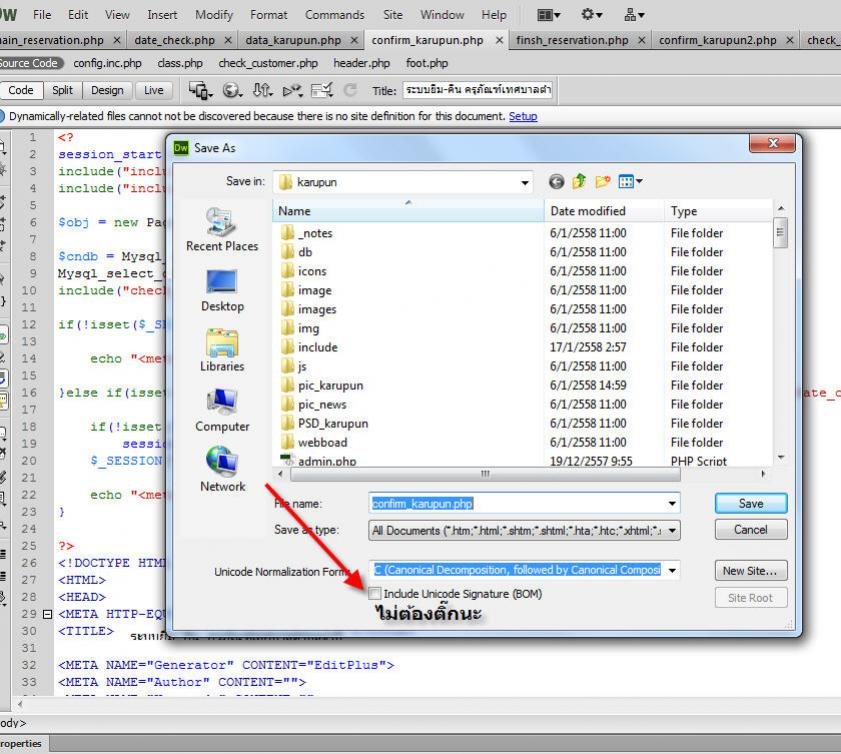Click the Multiscreen preview toolbar icon
The width and height of the screenshot is (841, 754).
[x=201, y=90]
